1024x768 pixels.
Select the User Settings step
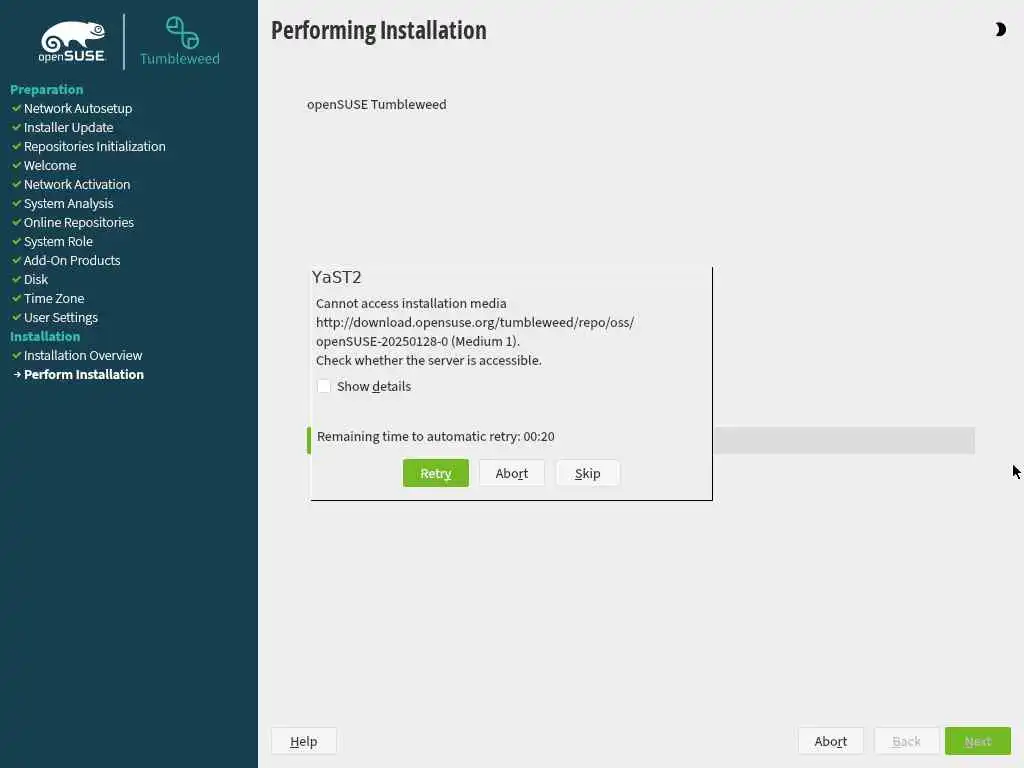coord(61,317)
